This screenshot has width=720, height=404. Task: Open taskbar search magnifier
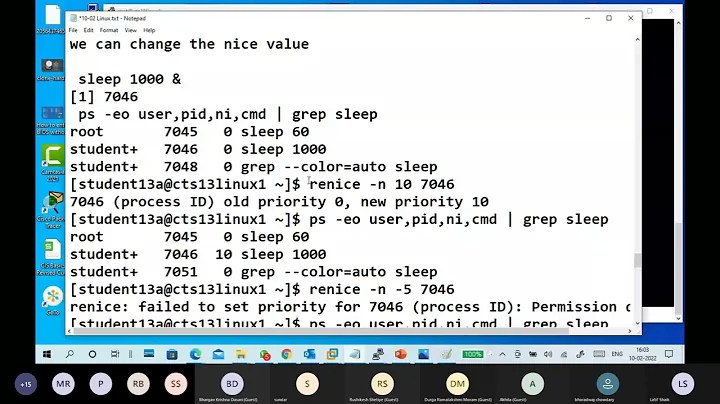click(70, 354)
